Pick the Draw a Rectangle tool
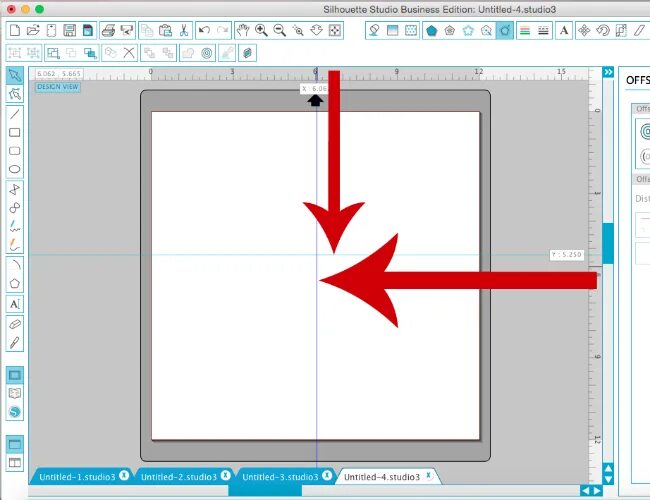The width and height of the screenshot is (650, 500). 15,133
